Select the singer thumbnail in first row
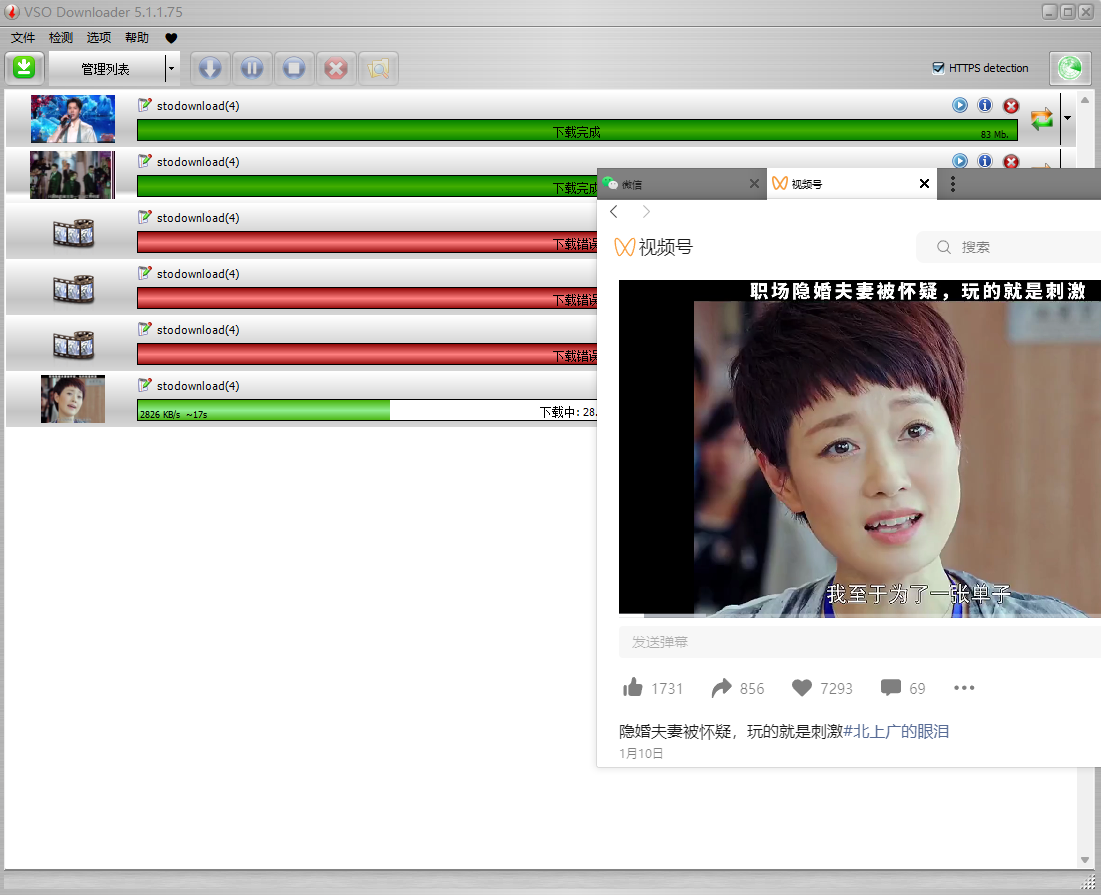 click(x=73, y=119)
